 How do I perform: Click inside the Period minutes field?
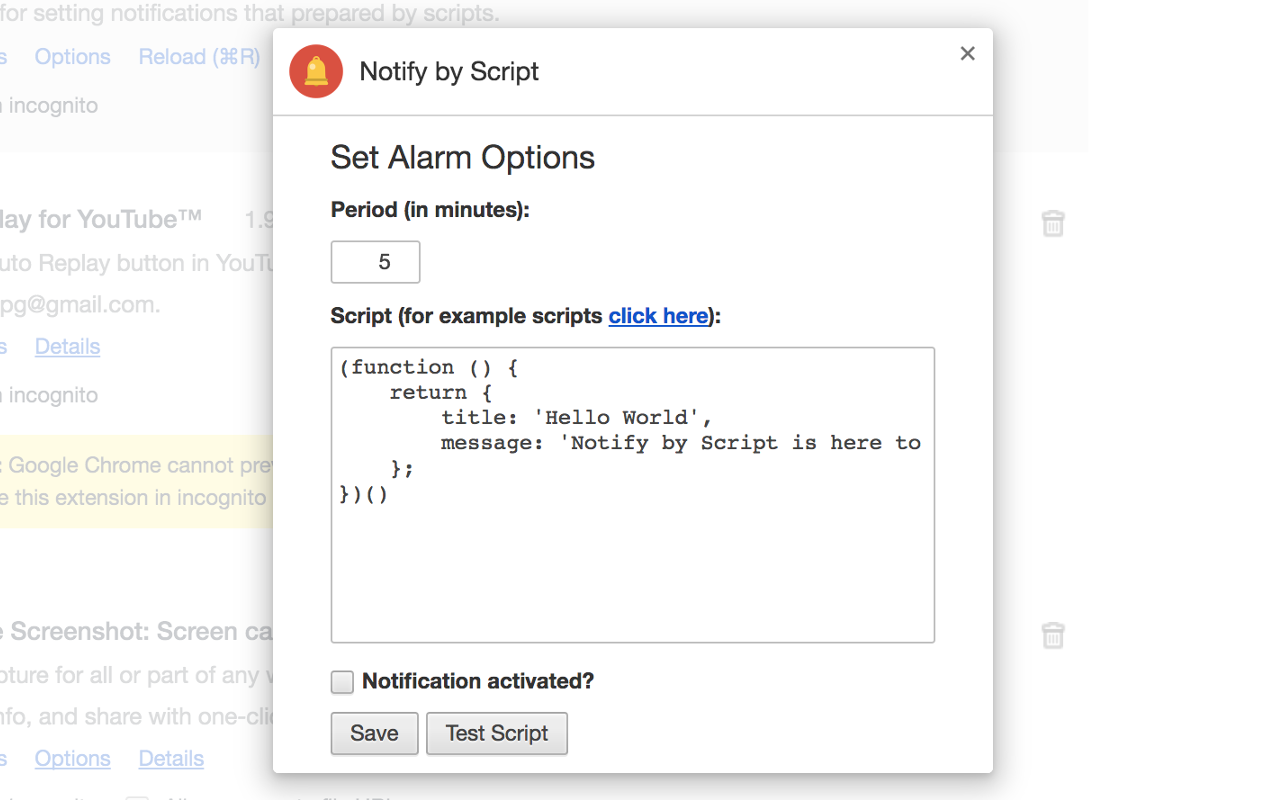click(x=375, y=261)
